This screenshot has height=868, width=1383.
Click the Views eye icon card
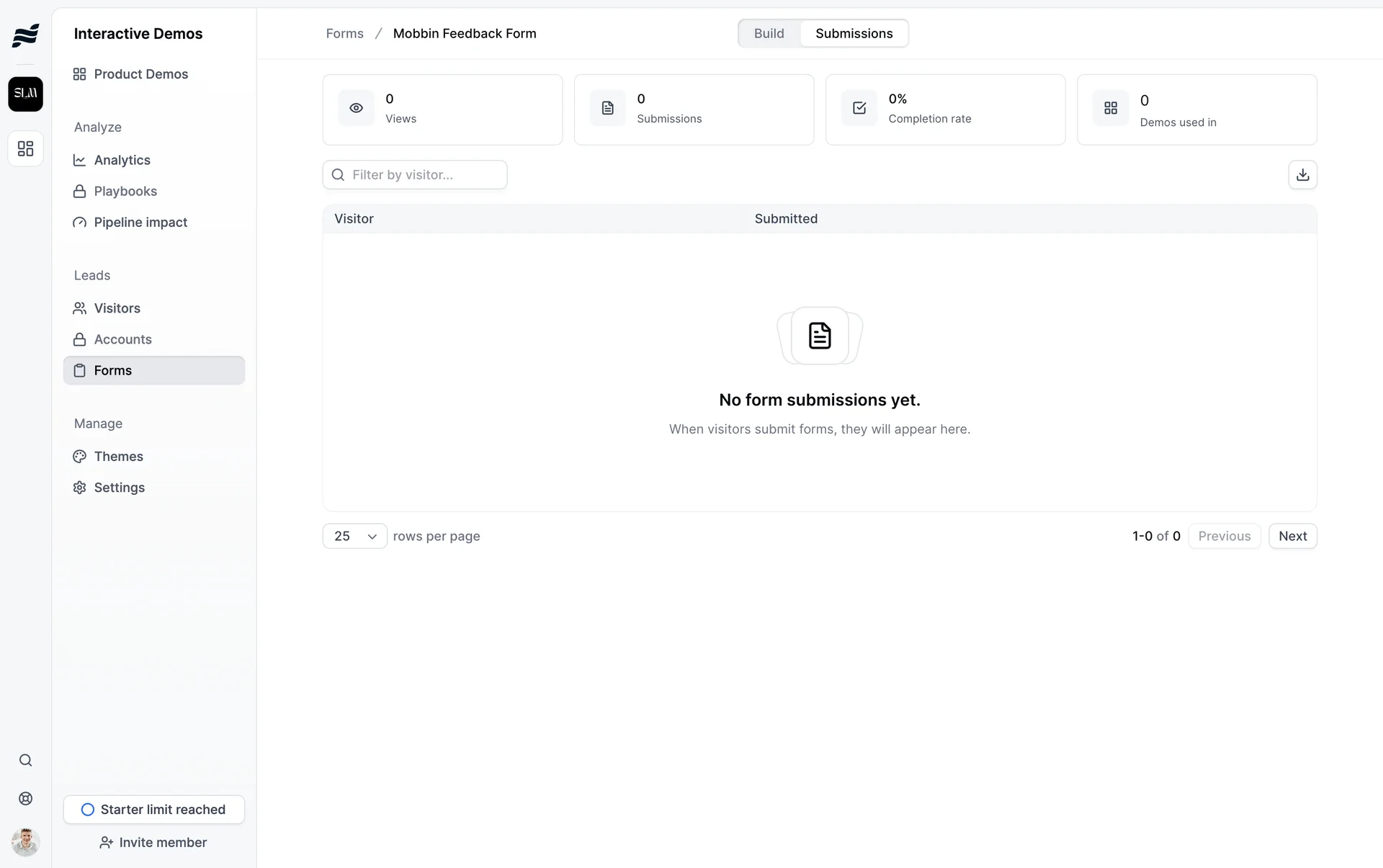point(356,108)
